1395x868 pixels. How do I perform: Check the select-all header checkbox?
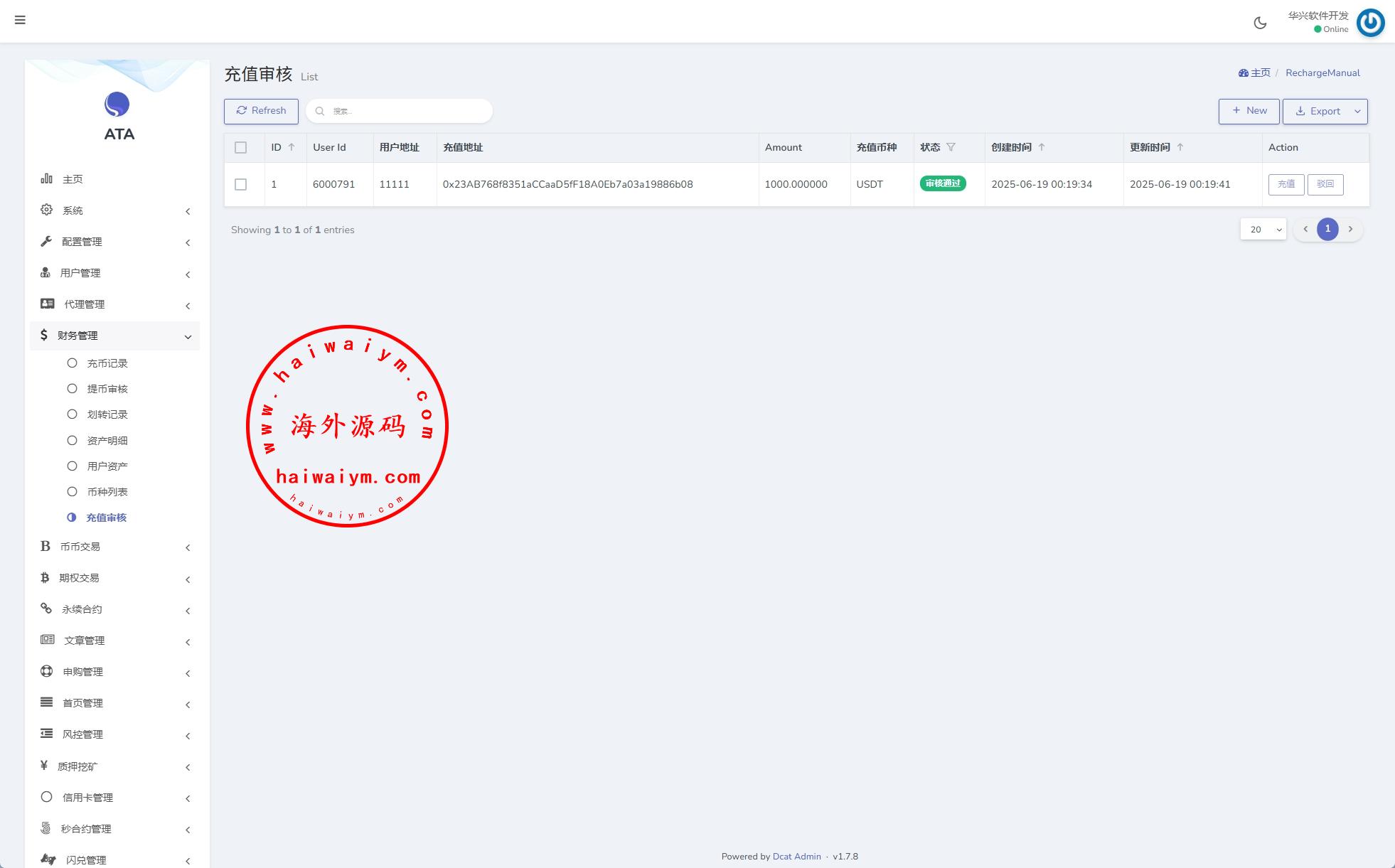coord(240,147)
